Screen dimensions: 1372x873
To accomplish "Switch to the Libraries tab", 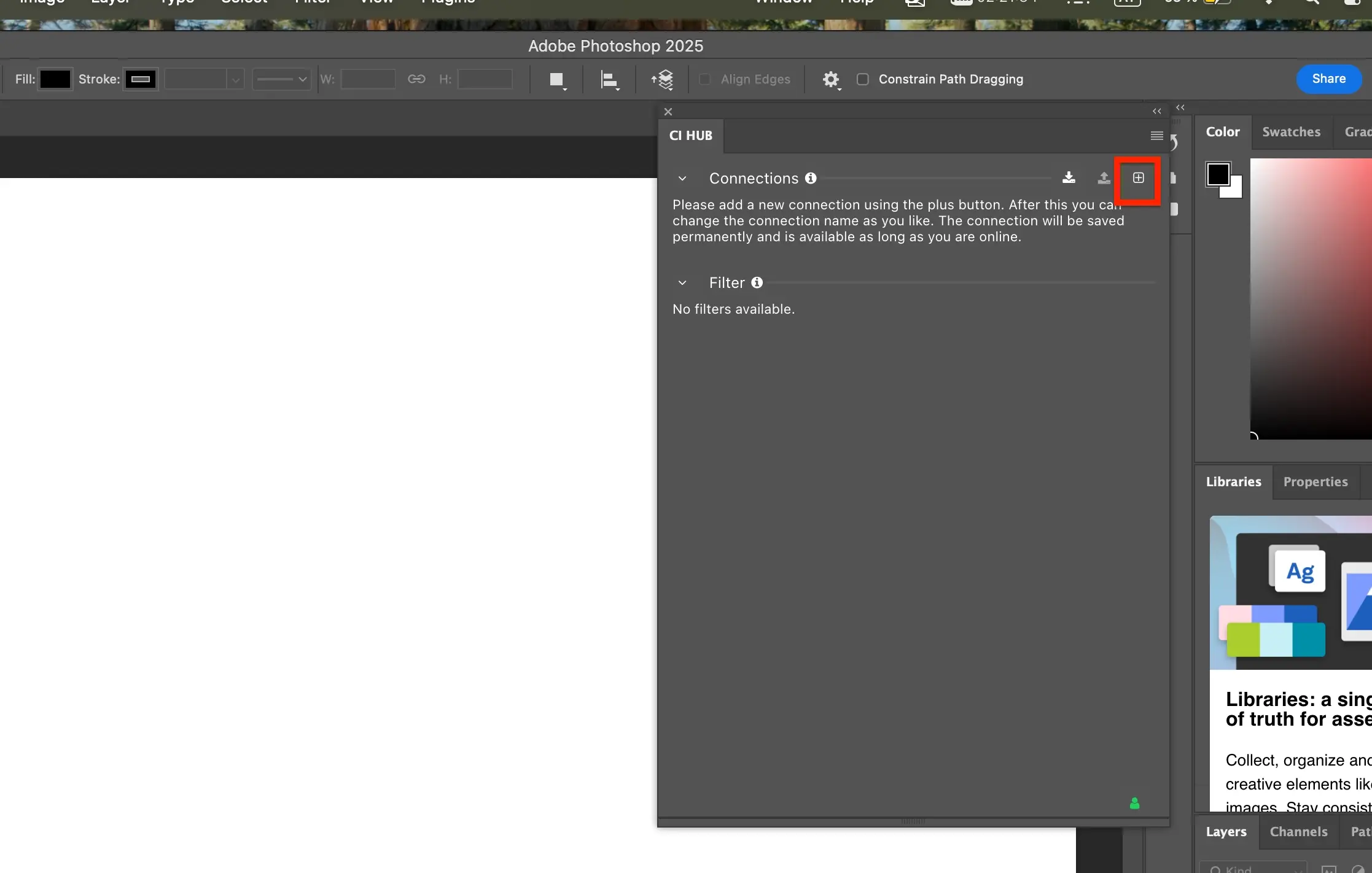I will click(1233, 482).
